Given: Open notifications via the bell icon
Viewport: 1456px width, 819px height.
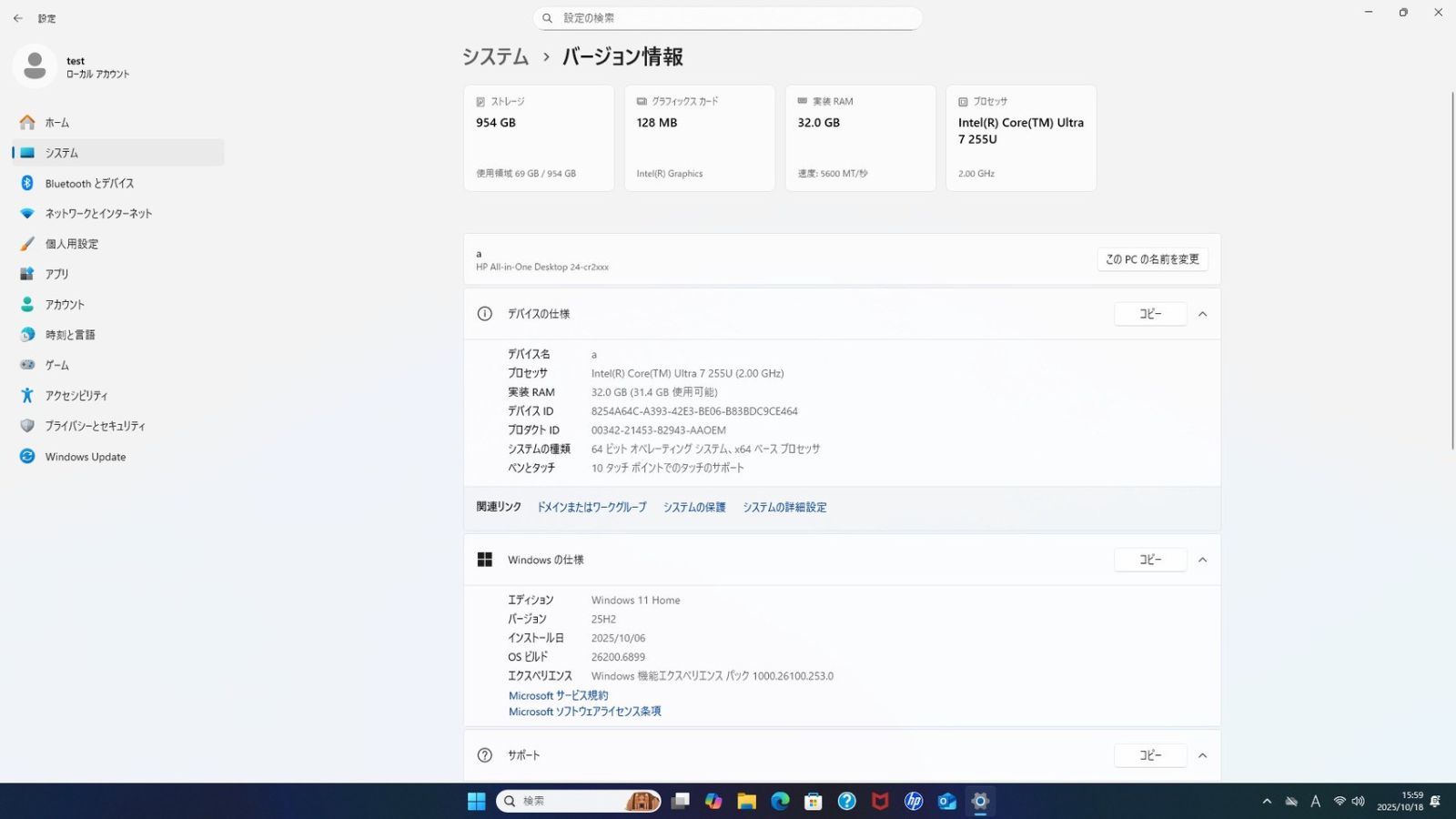Looking at the screenshot, I should [1435, 801].
